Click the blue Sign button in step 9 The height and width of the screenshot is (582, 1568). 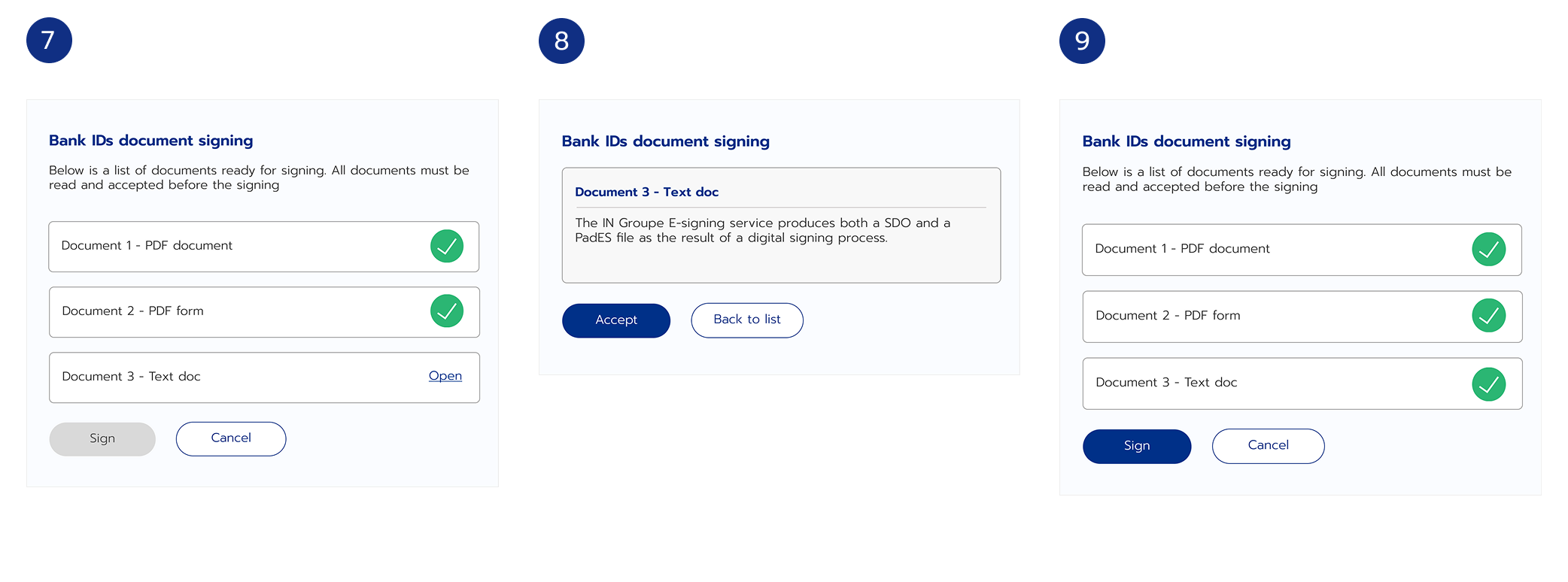pos(1137,446)
